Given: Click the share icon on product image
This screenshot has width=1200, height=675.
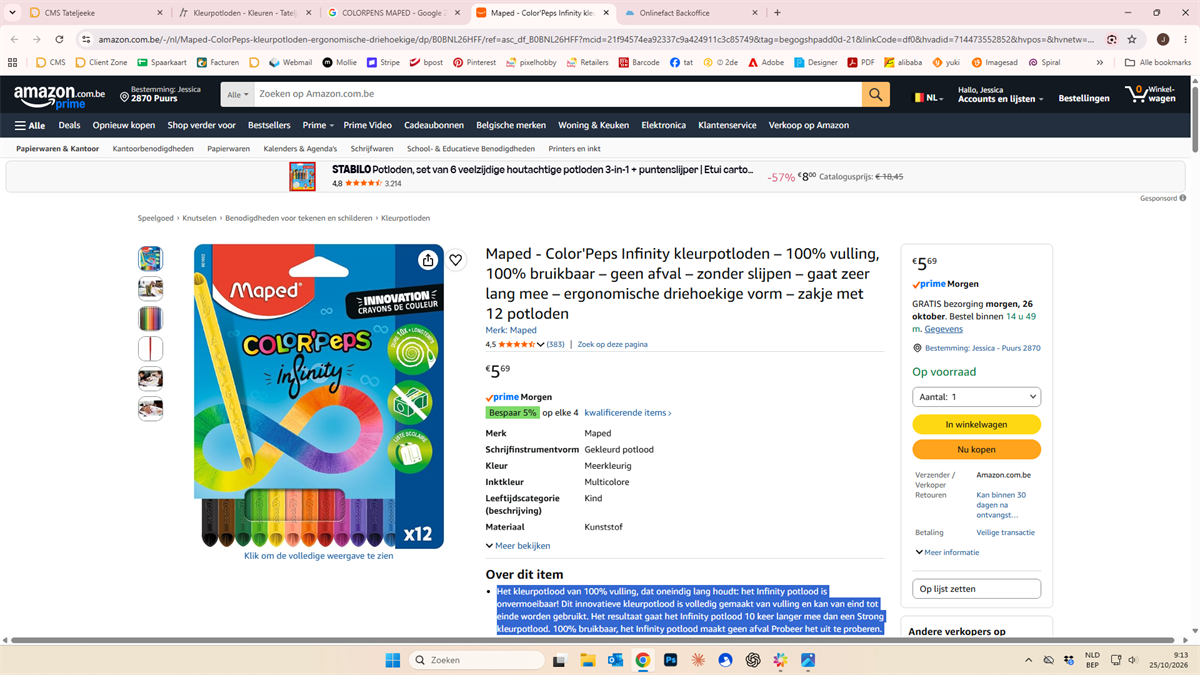Looking at the screenshot, I should pos(428,260).
